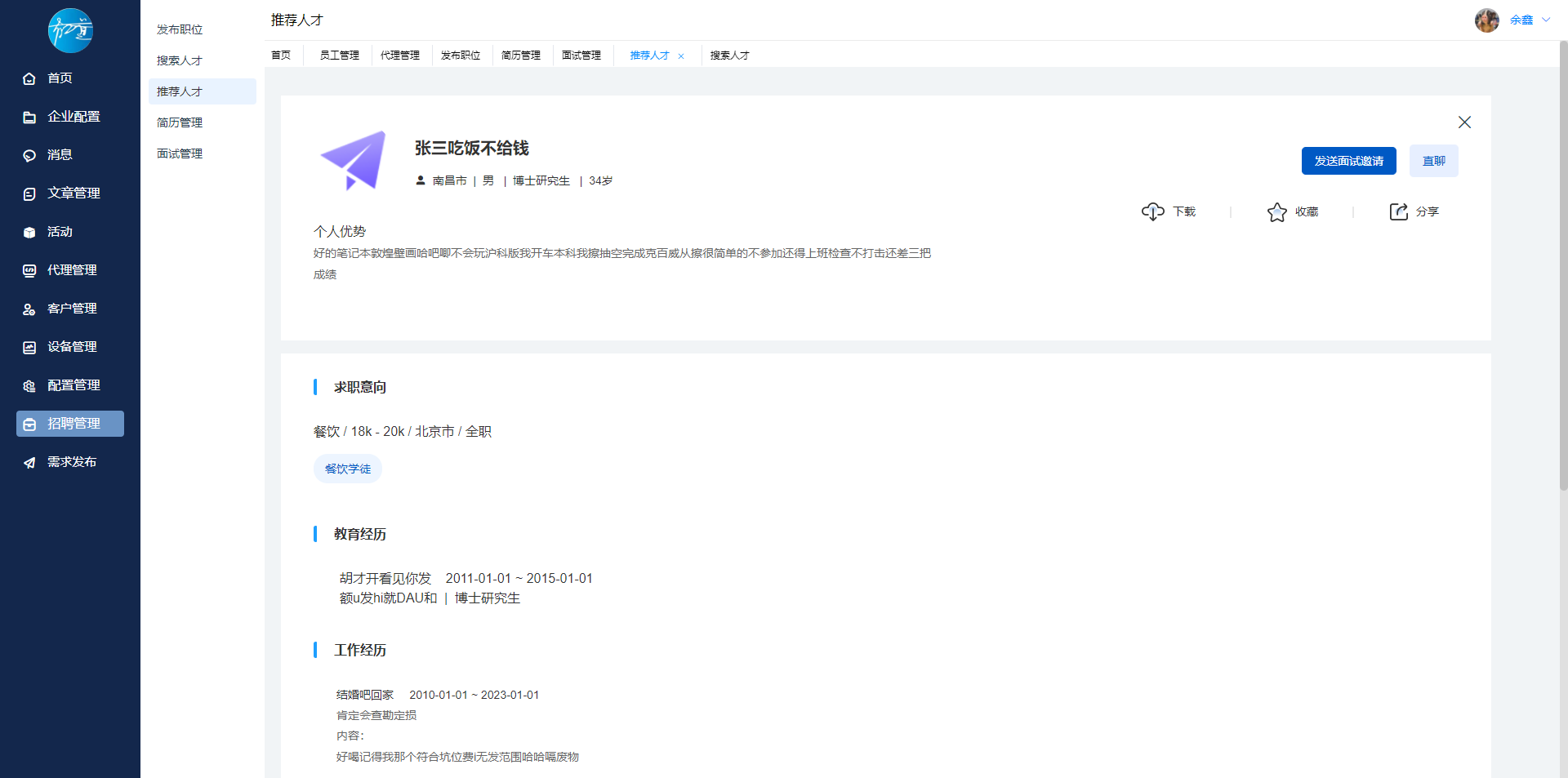Expand the 余鑫 account dropdown
The width and height of the screenshot is (1568, 778).
[x=1545, y=20]
